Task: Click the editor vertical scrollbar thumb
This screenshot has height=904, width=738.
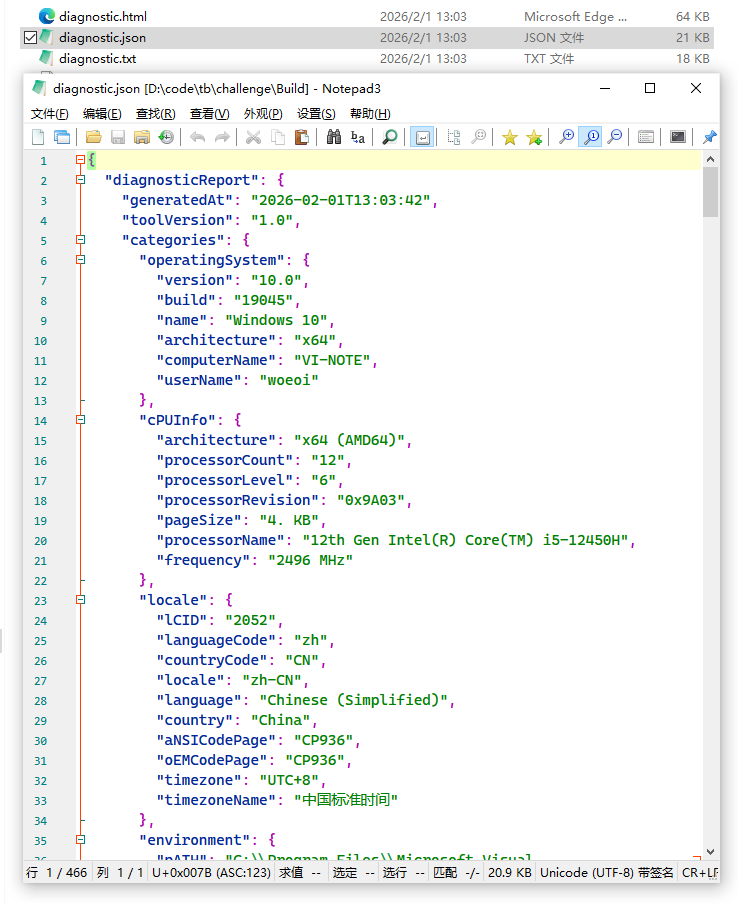Action: pos(710,192)
